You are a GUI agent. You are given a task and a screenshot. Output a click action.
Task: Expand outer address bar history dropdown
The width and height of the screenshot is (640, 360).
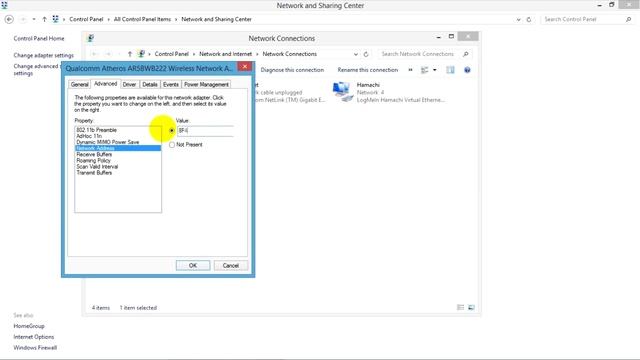tap(518, 19)
